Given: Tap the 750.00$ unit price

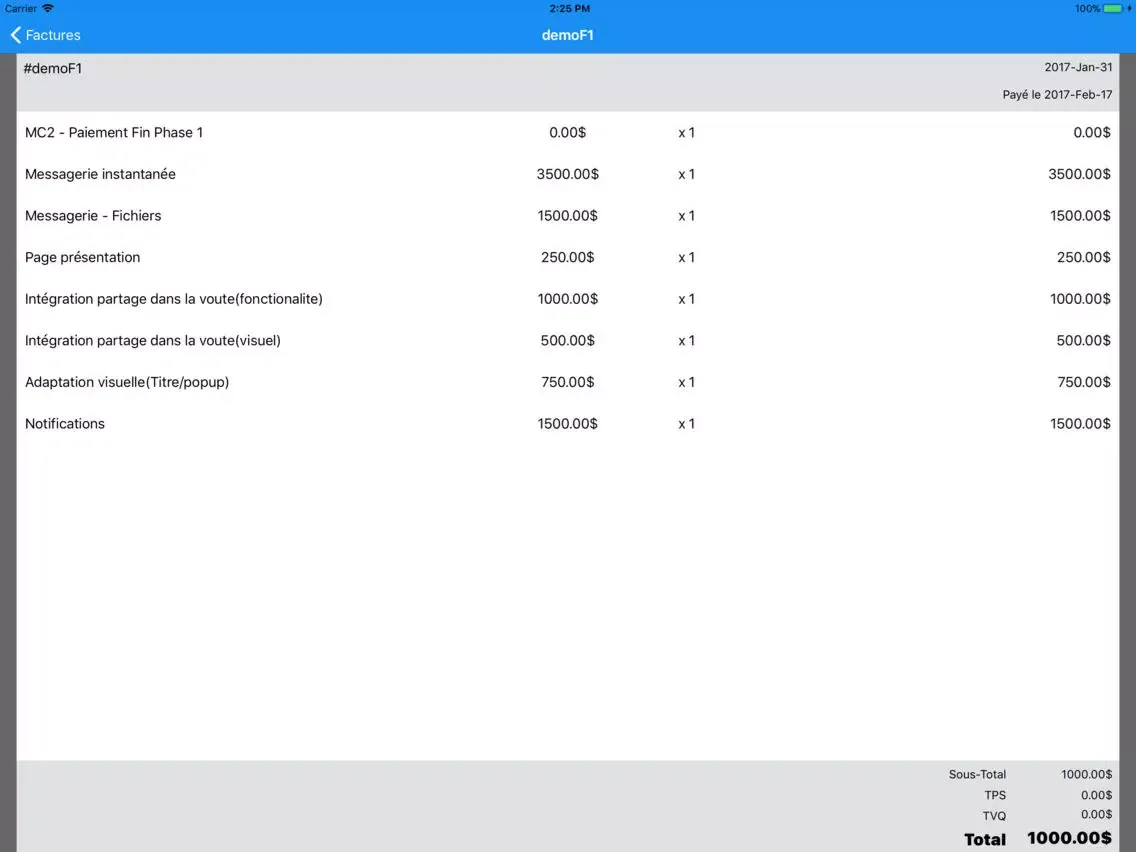Looking at the screenshot, I should pos(567,382).
